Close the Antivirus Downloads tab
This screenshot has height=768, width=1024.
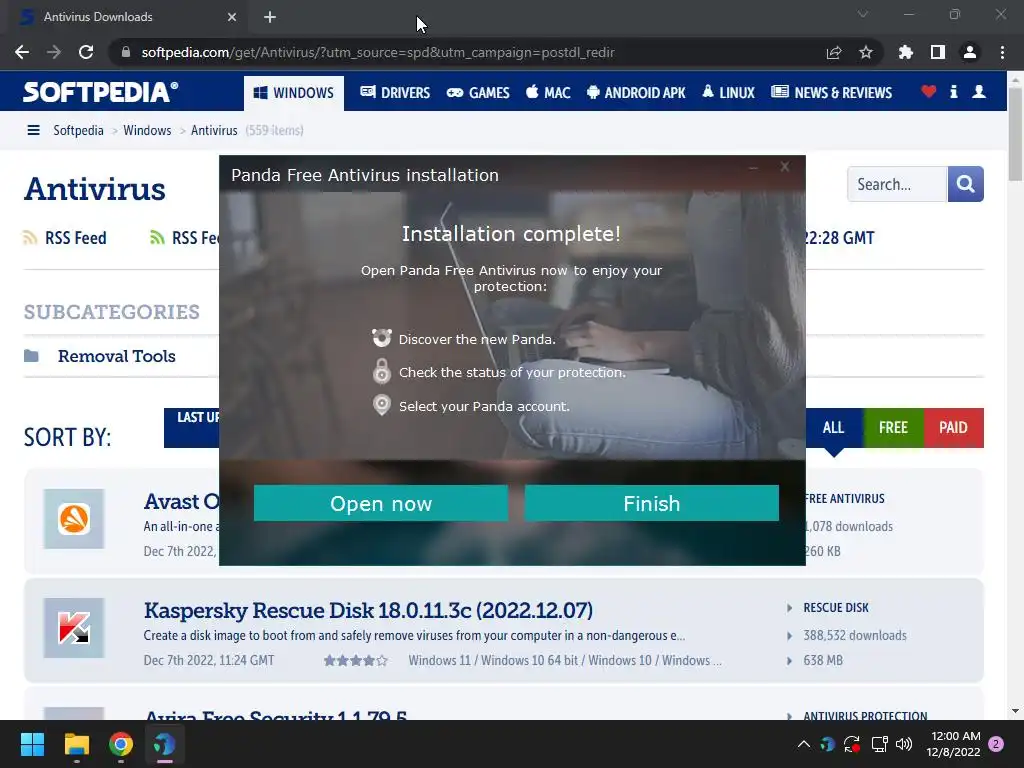(232, 17)
